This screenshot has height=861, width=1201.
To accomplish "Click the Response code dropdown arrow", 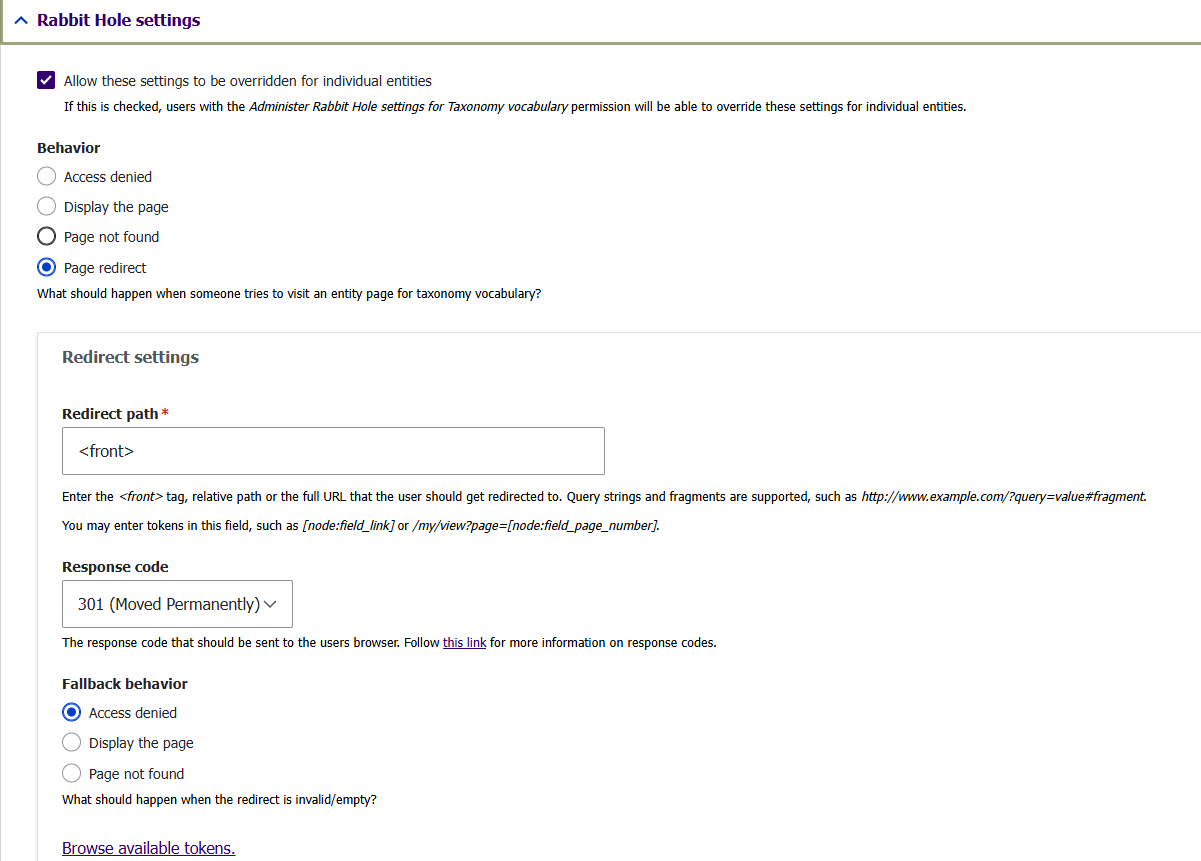I will point(270,603).
